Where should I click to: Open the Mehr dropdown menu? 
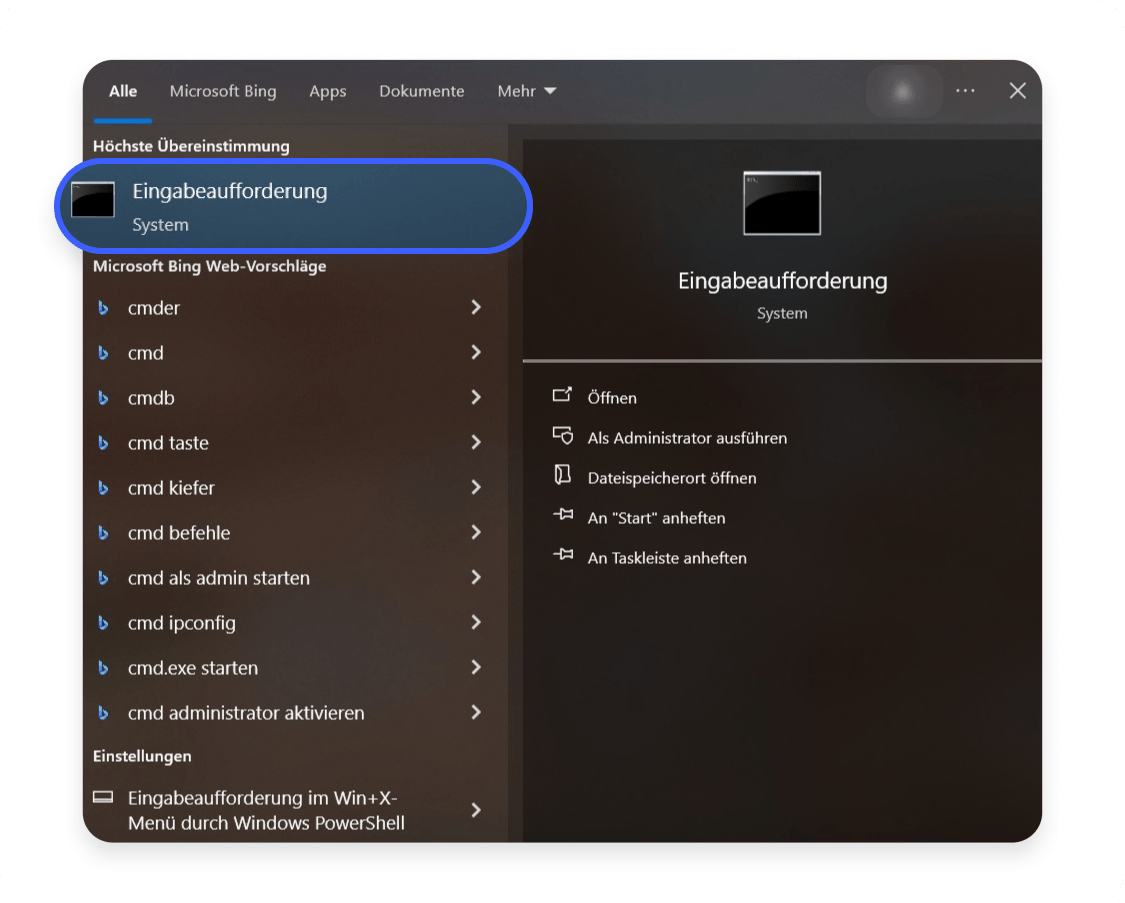tap(526, 91)
